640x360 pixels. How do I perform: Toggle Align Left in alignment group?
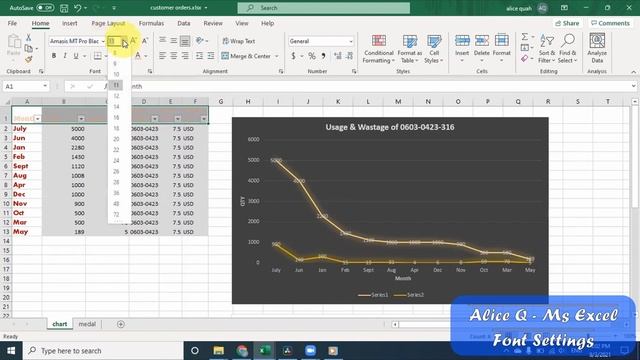tap(162, 56)
